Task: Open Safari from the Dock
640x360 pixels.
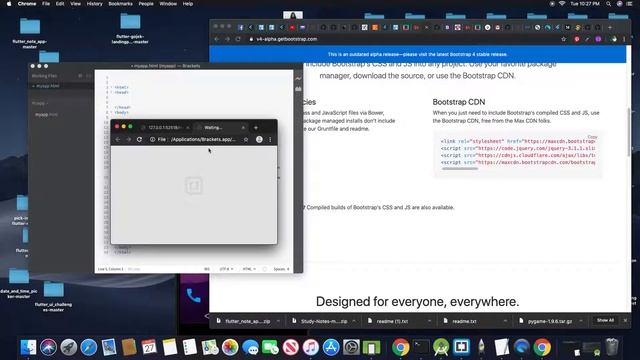Action: [89, 347]
